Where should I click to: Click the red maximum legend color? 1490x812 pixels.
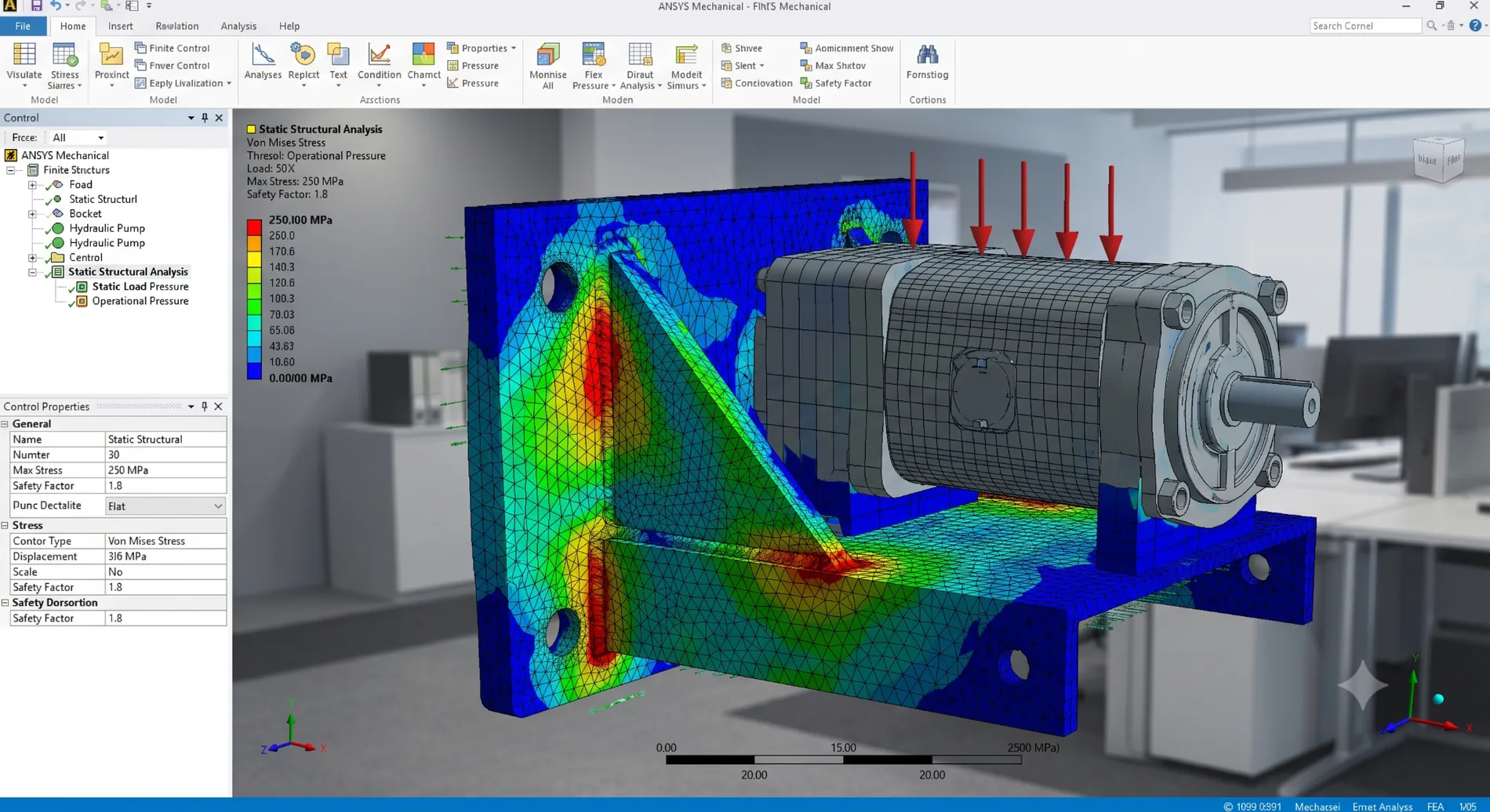click(254, 227)
